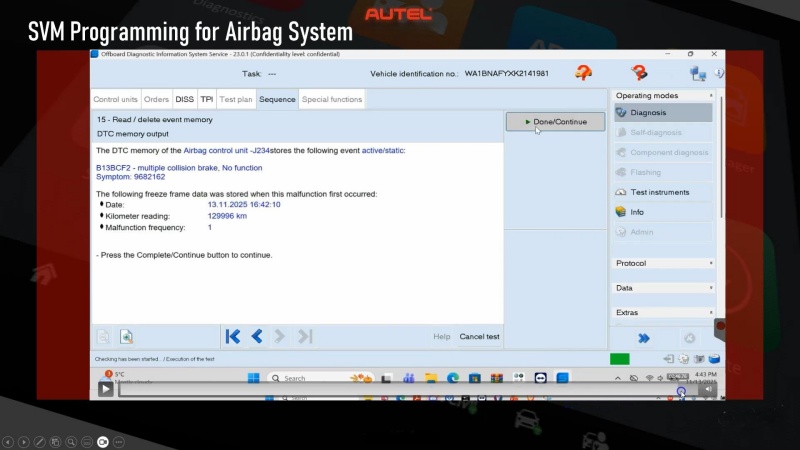The image size is (800, 450).
Task: Click the double-arrow forward button in sidebar
Action: (644, 338)
